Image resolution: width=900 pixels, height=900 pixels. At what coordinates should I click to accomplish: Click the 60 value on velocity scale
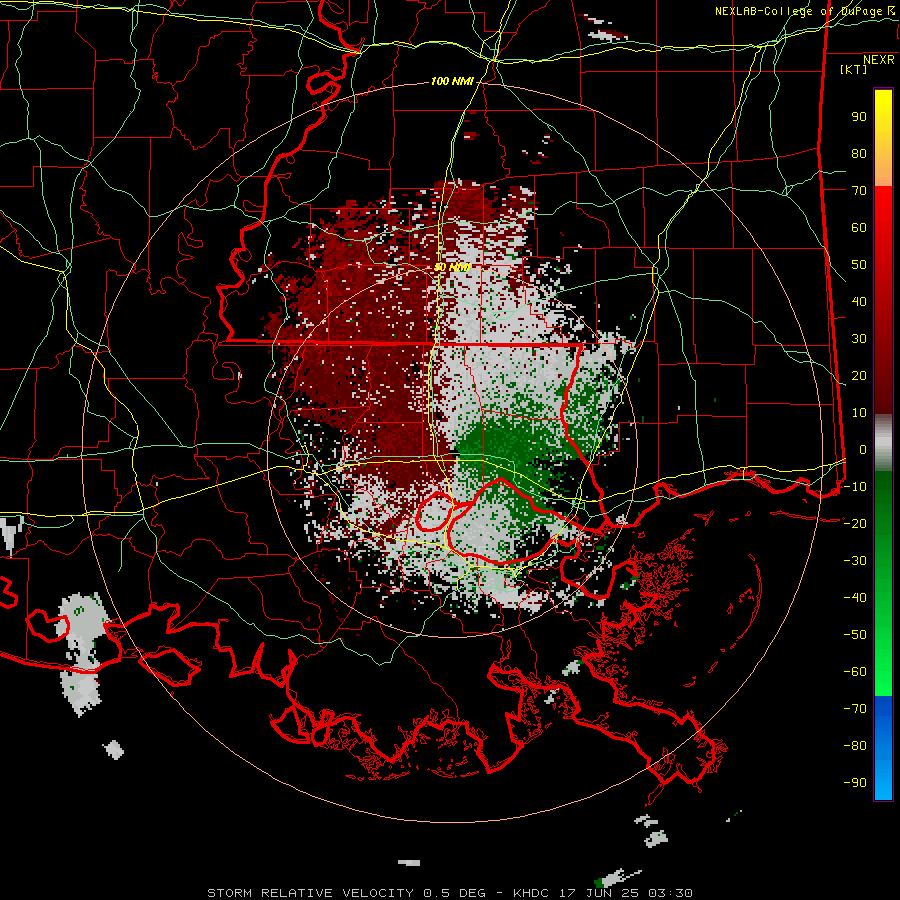(859, 227)
